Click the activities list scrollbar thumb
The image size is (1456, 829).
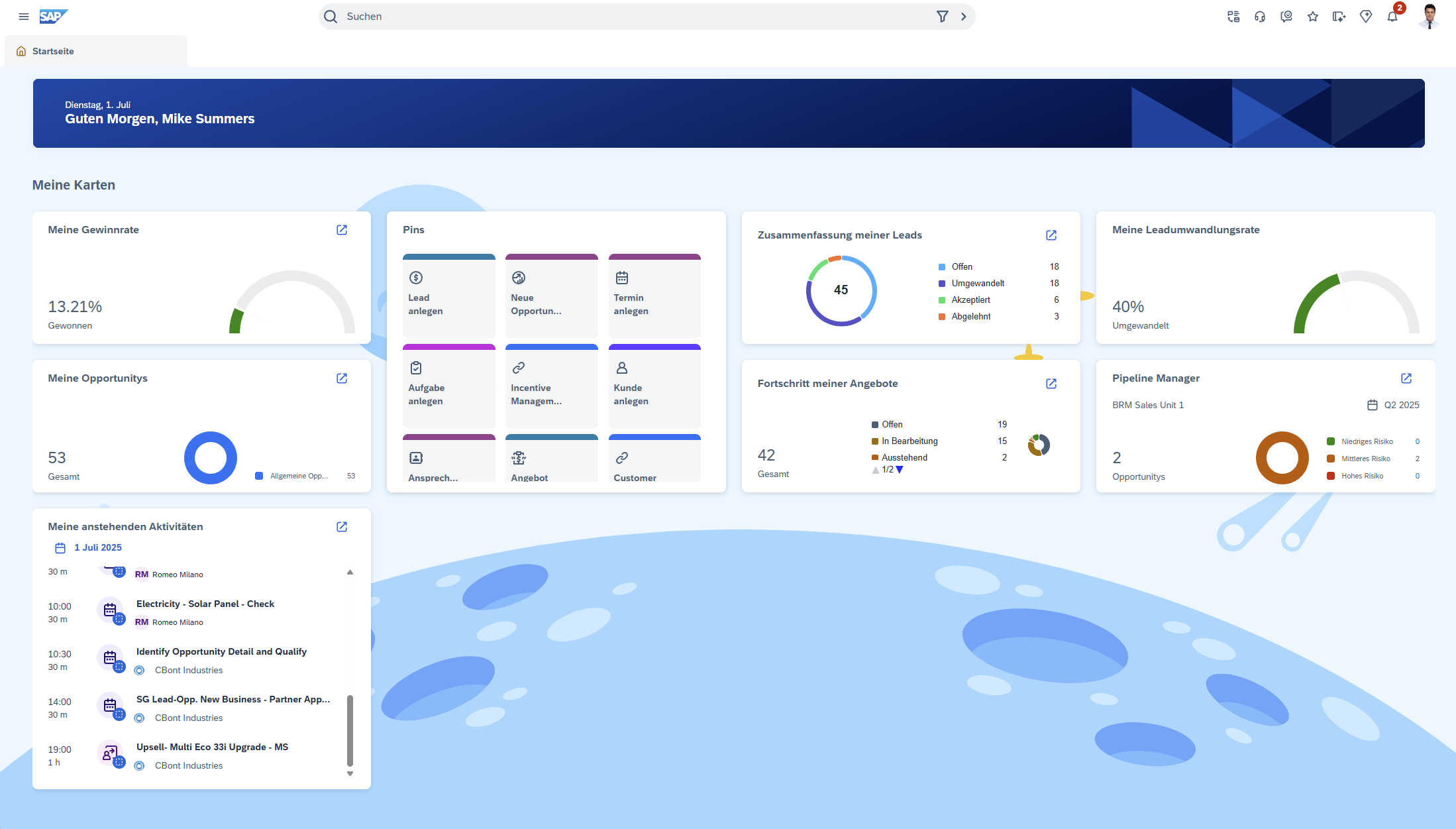point(350,731)
